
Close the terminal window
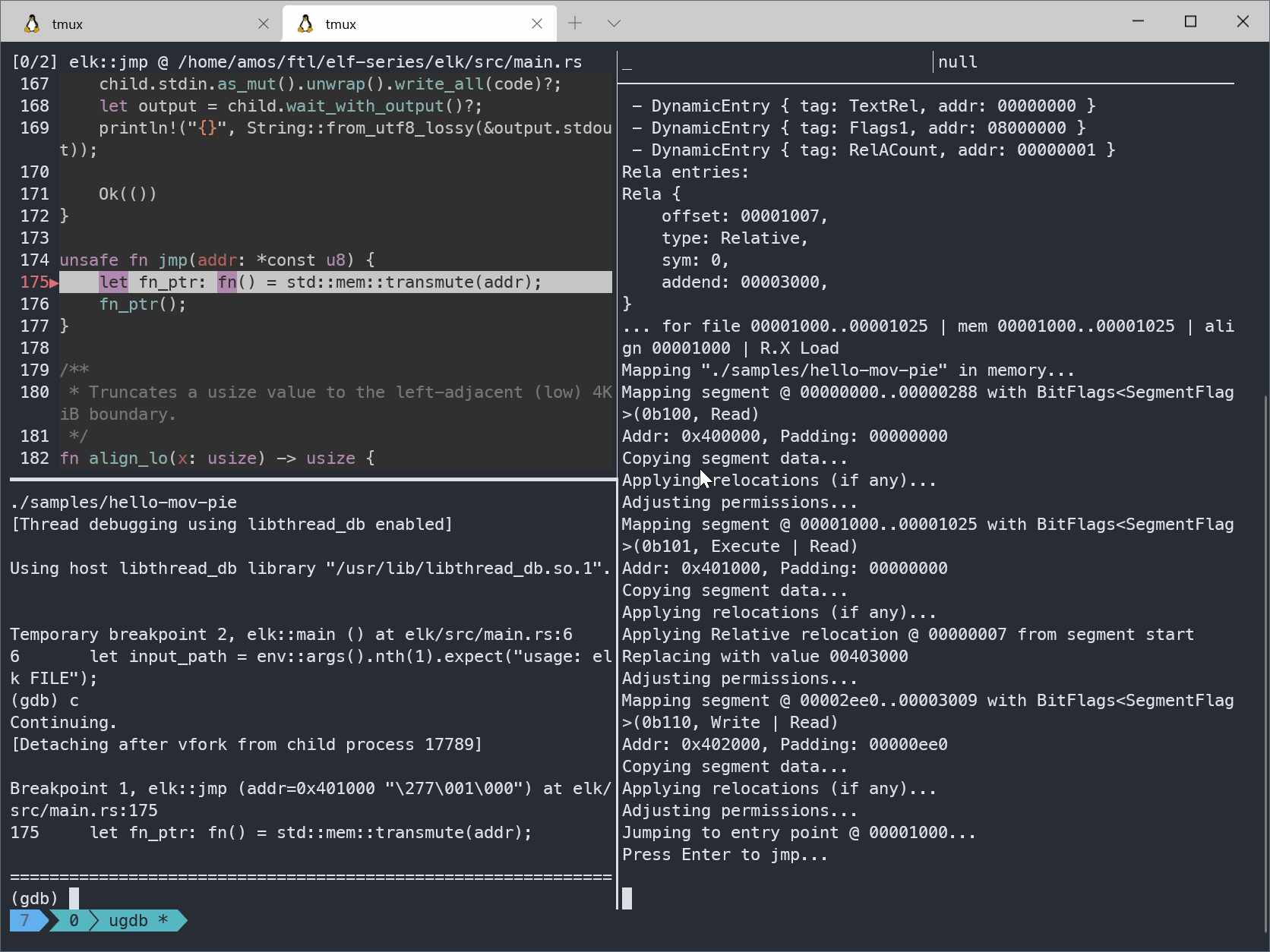coord(1243,21)
